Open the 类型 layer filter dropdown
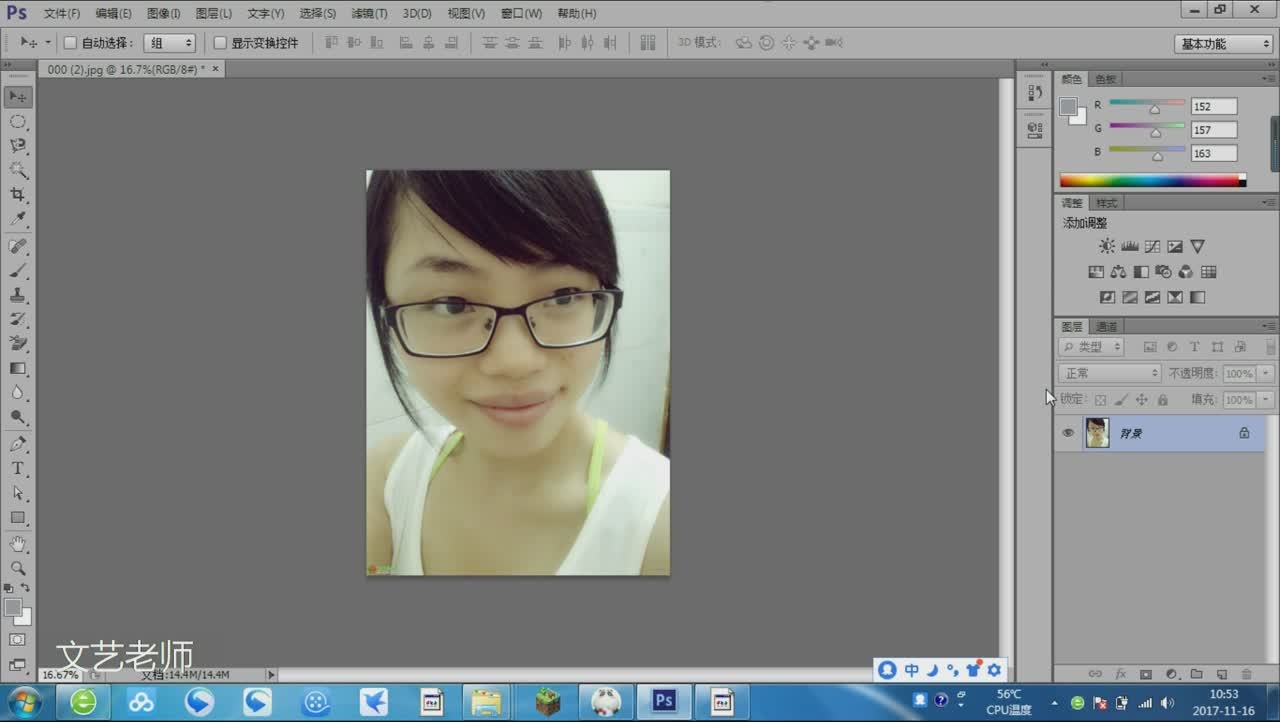 pyautogui.click(x=1091, y=347)
